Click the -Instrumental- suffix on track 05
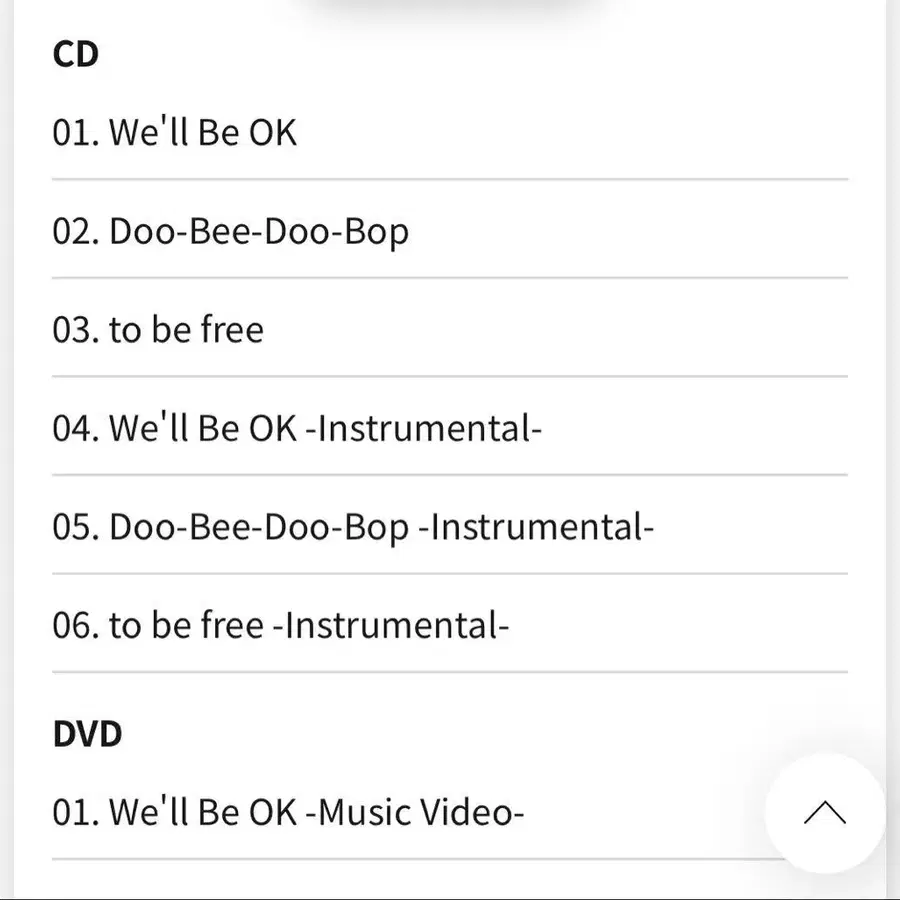Viewport: 900px width, 900px height. (536, 527)
